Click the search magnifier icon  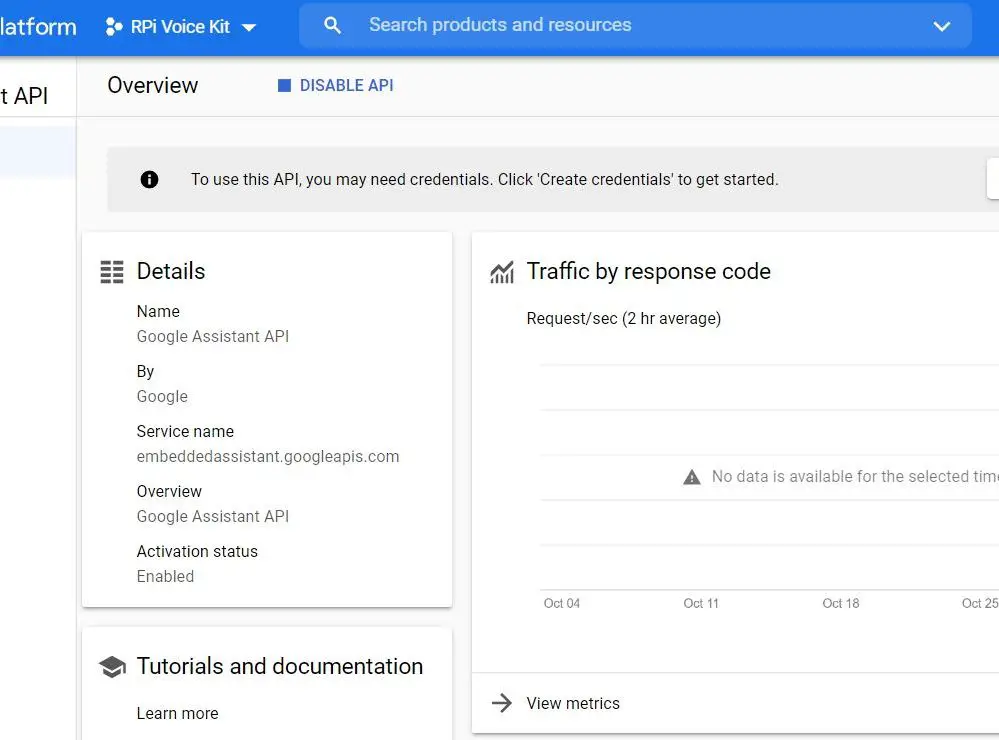pos(332,25)
